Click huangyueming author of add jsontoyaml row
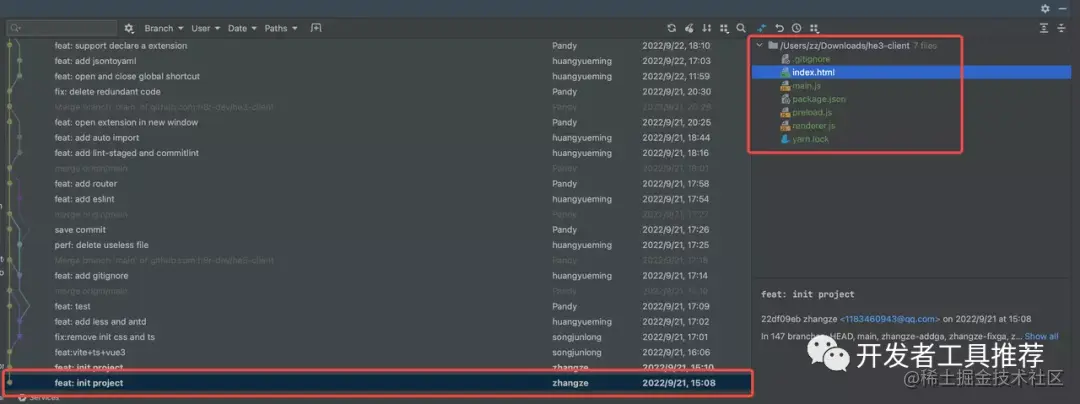 (581, 61)
